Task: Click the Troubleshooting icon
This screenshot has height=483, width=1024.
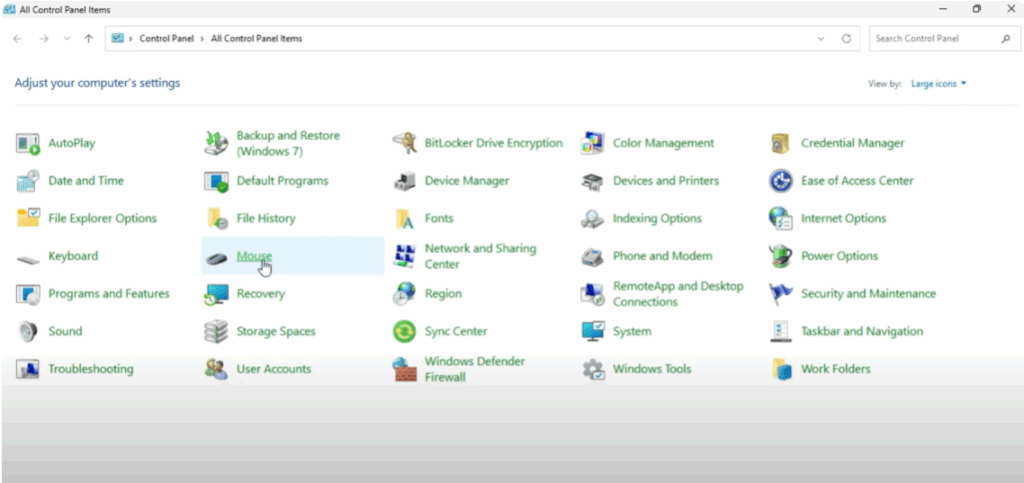Action: click(x=27, y=369)
